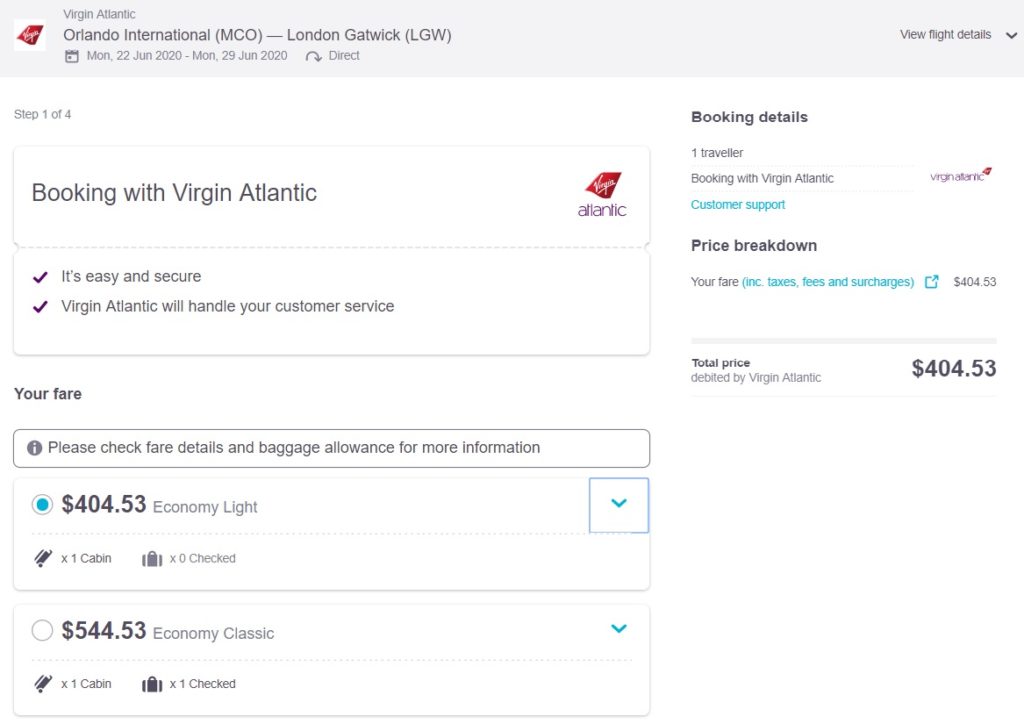Open the Customer support link
This screenshot has width=1024, height=724.
738,205
